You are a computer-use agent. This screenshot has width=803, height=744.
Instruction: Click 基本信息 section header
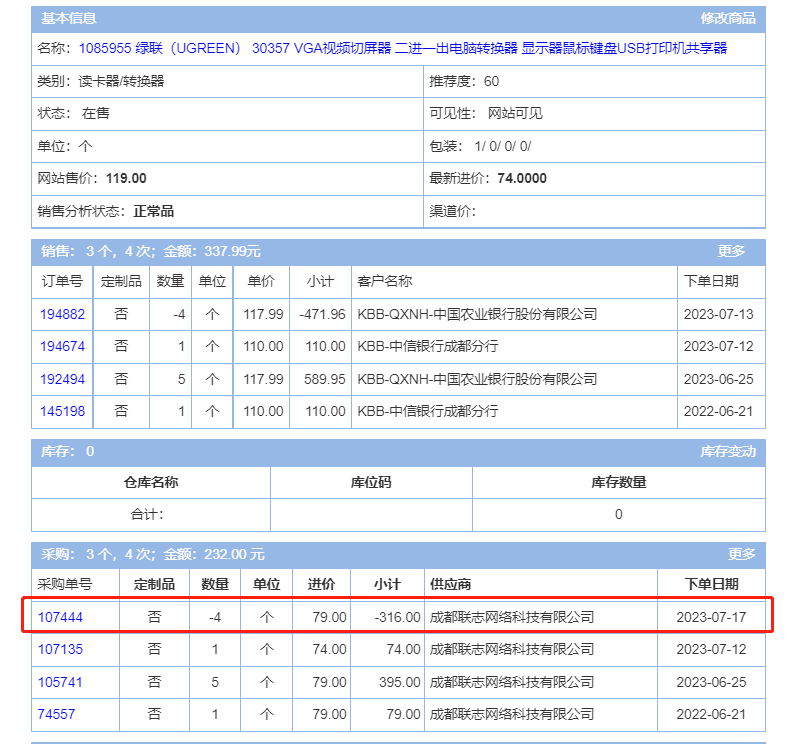coord(69,18)
